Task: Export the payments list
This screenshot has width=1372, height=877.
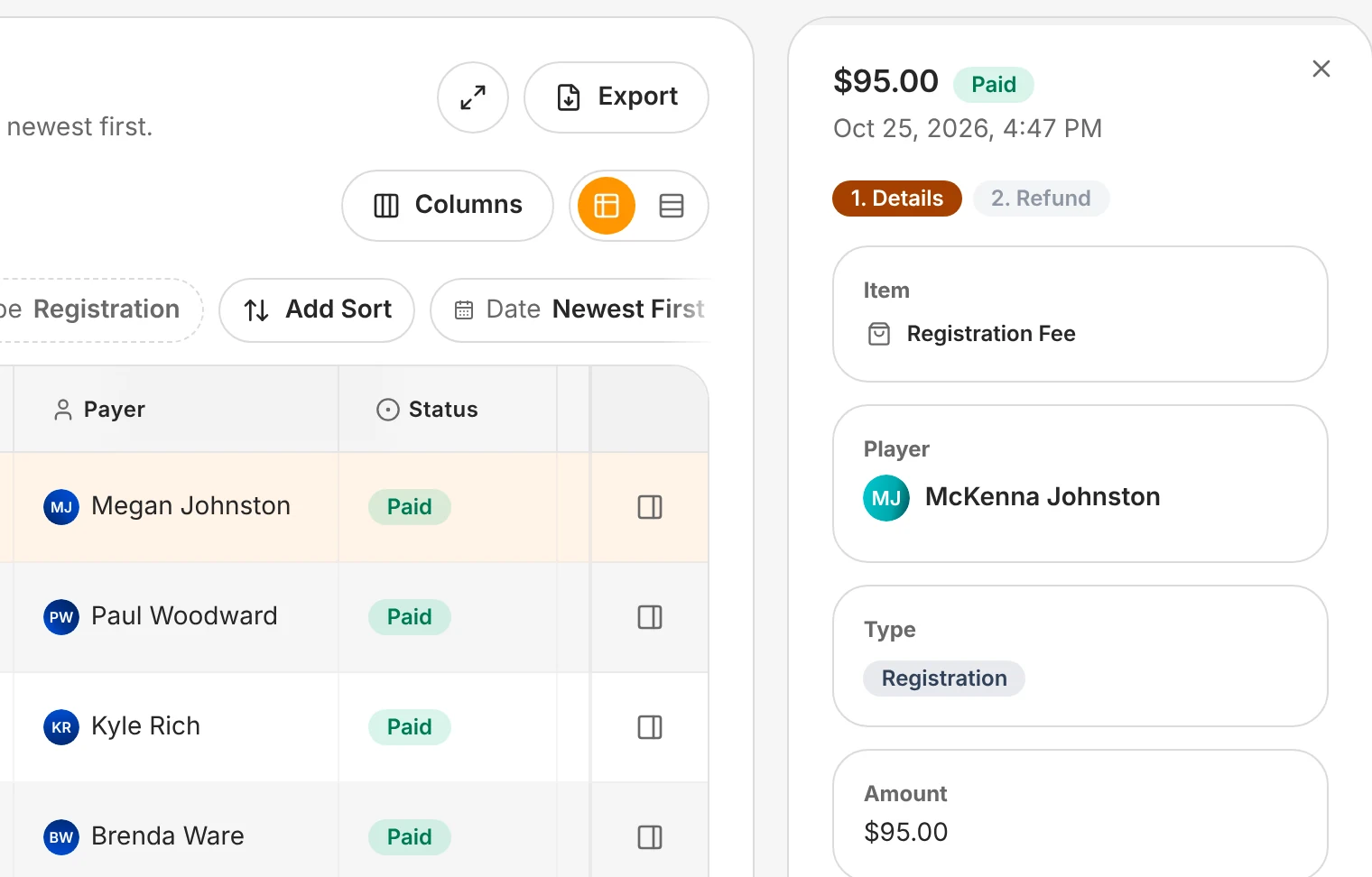Action: coord(616,97)
